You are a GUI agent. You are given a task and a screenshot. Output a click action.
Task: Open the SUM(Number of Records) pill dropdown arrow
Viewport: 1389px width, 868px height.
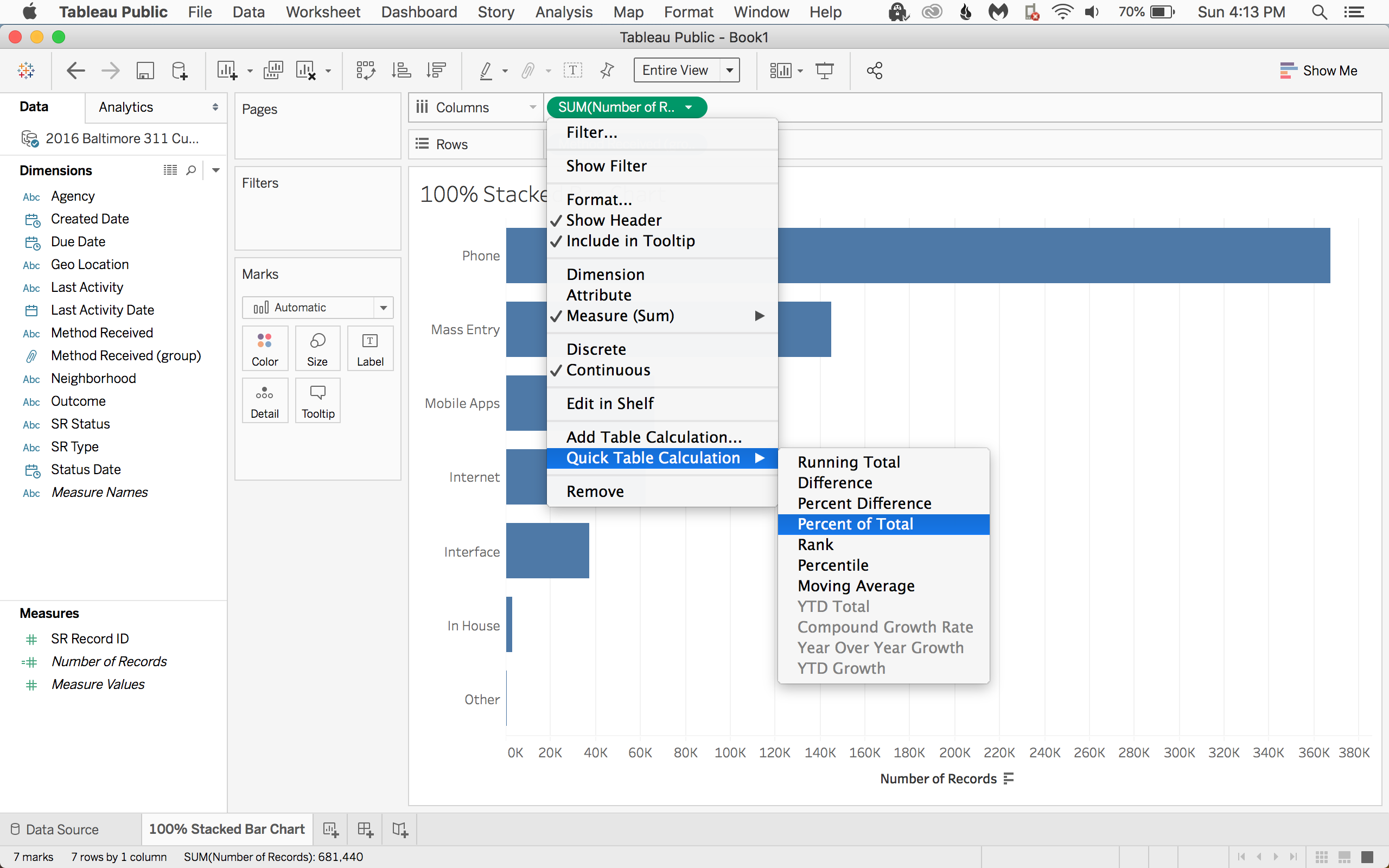tap(689, 107)
